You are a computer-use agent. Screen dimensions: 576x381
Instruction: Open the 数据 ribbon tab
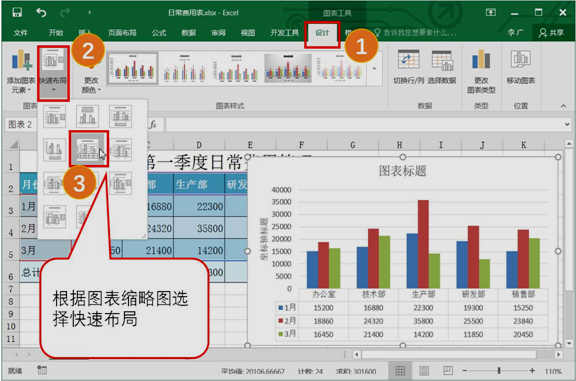tap(188, 33)
